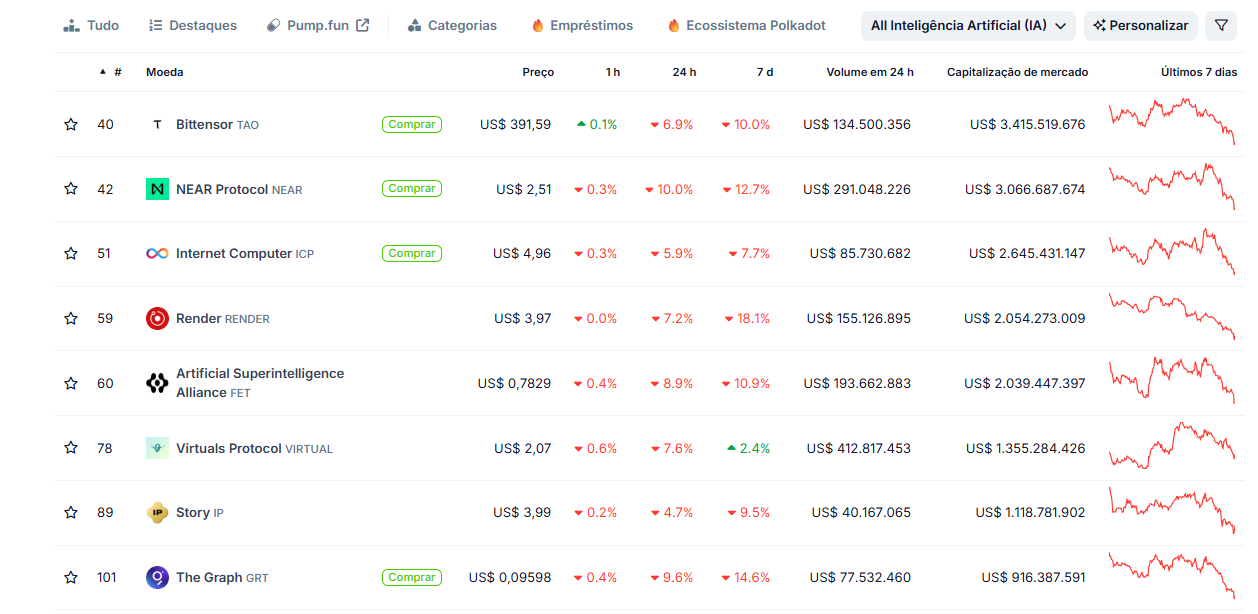
Task: Click Render 7 d change 18.1%
Action: (x=747, y=318)
